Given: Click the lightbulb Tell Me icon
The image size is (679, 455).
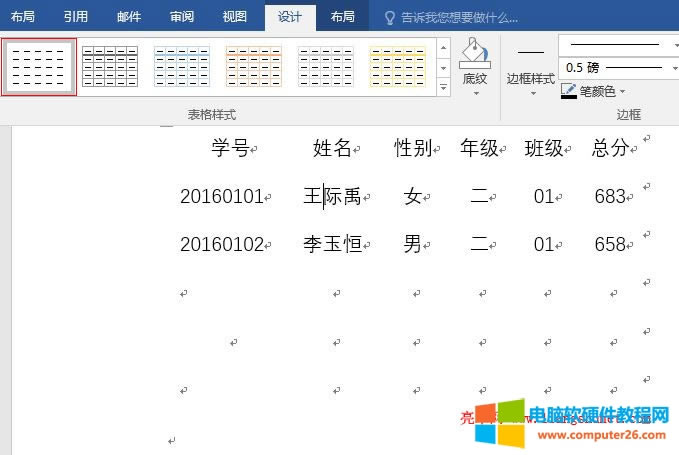Looking at the screenshot, I should coord(390,18).
